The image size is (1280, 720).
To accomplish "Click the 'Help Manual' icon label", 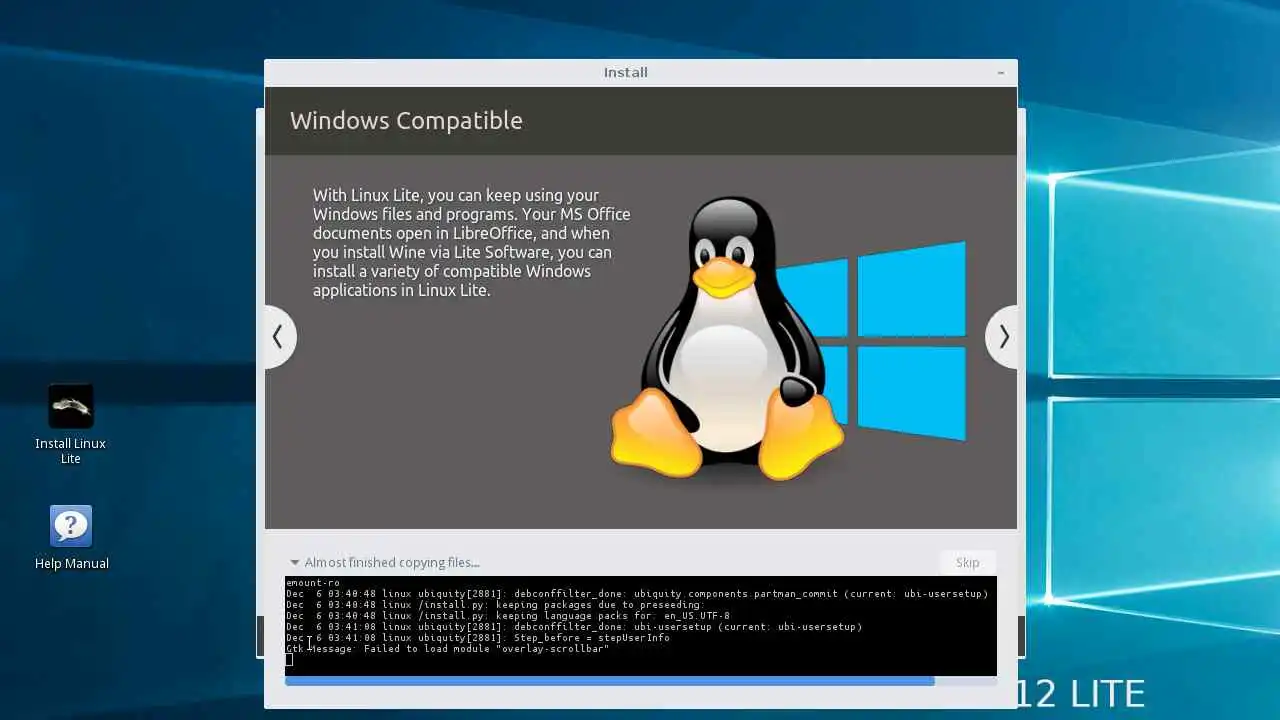I will tap(72, 563).
